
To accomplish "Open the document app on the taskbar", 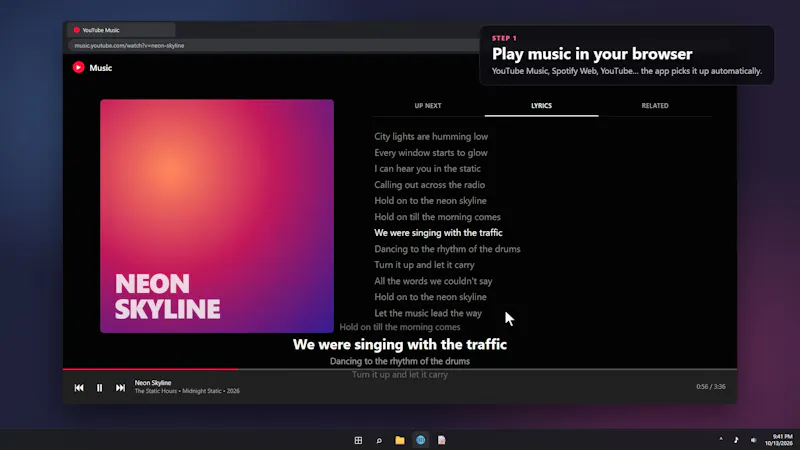I will coord(441,440).
